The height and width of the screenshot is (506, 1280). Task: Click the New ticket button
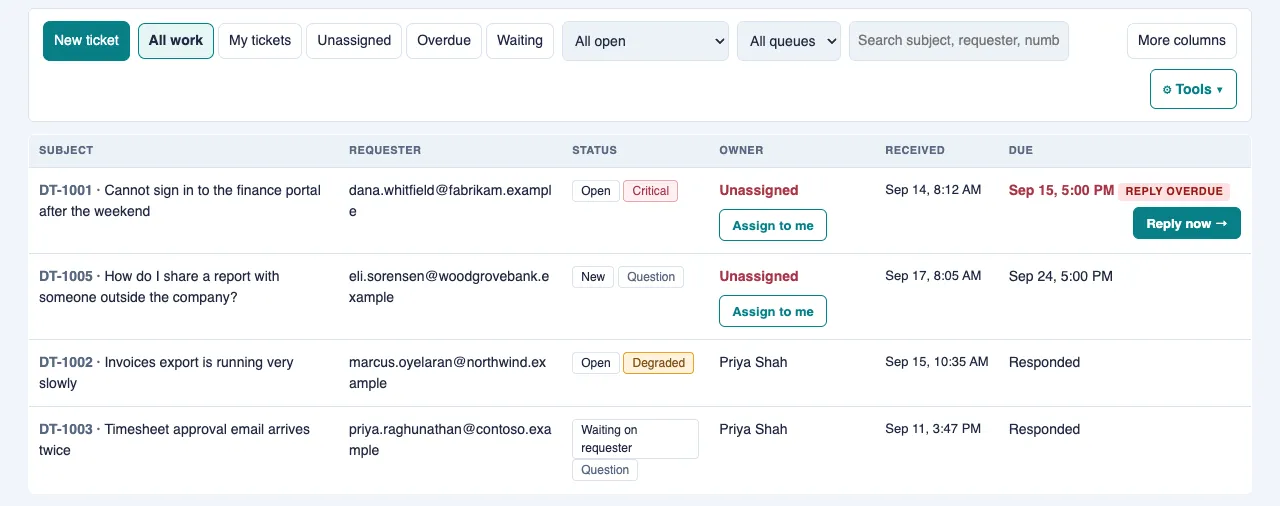click(x=86, y=41)
